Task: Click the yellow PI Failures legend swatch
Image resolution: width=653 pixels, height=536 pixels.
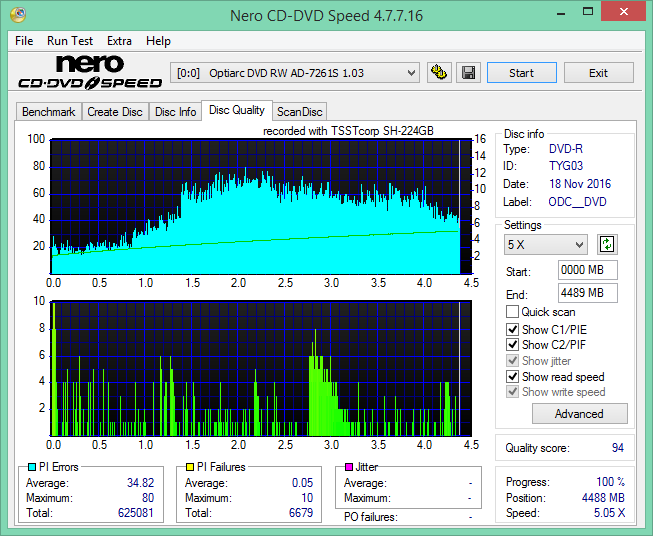Action: click(190, 467)
